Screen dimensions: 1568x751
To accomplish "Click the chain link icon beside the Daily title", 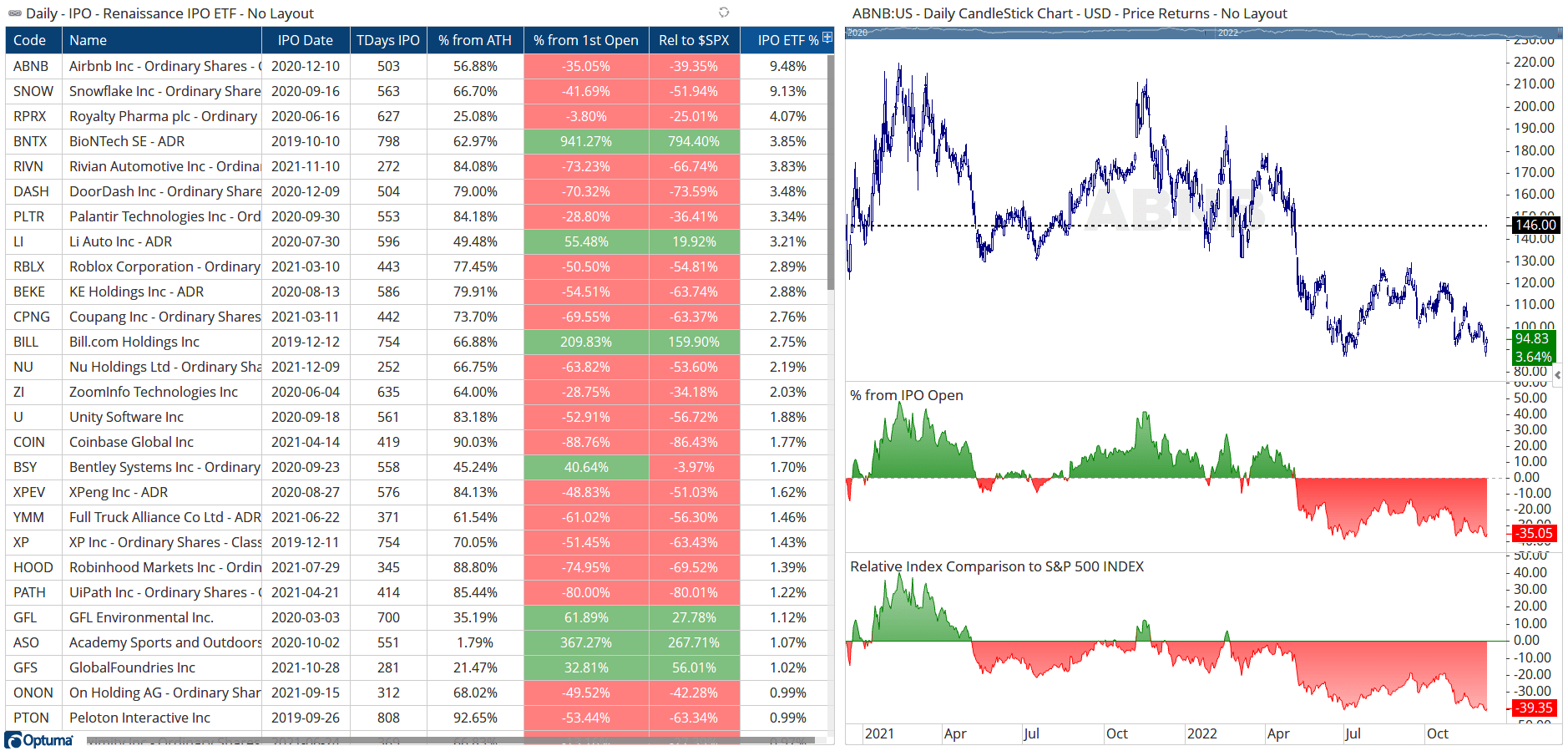I will [15, 13].
